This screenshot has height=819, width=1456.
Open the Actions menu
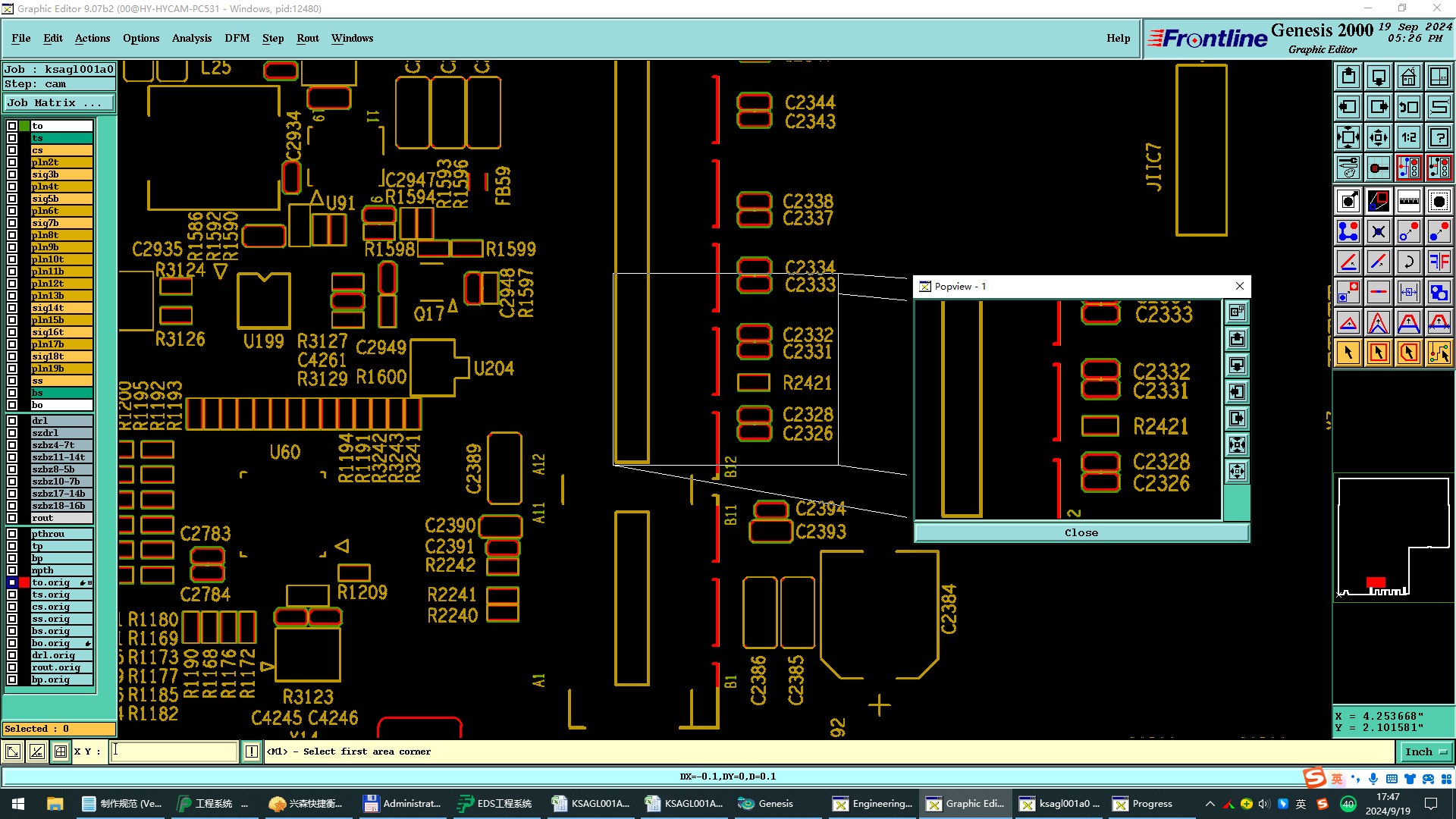[x=93, y=38]
